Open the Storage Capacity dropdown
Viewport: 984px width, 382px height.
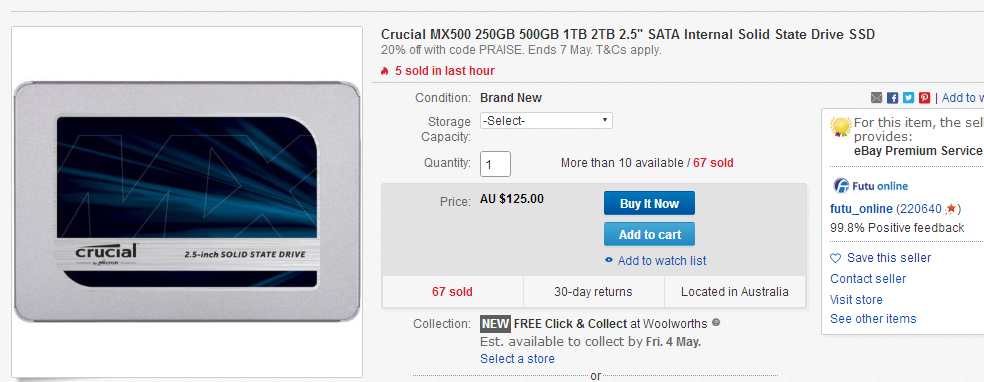546,120
